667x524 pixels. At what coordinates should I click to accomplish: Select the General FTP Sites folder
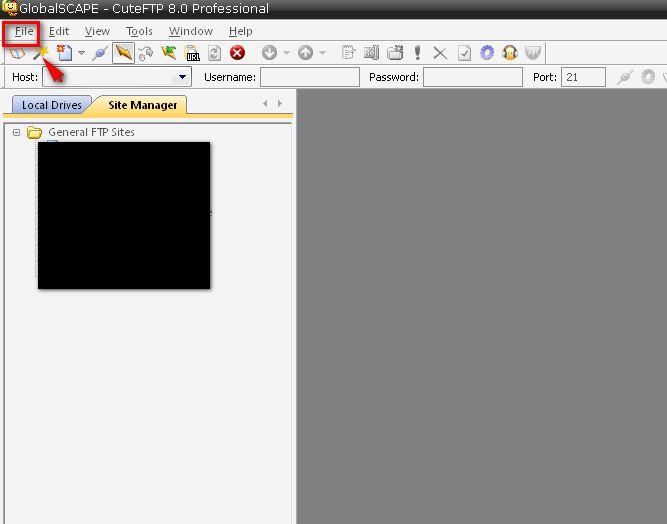click(x=90, y=132)
